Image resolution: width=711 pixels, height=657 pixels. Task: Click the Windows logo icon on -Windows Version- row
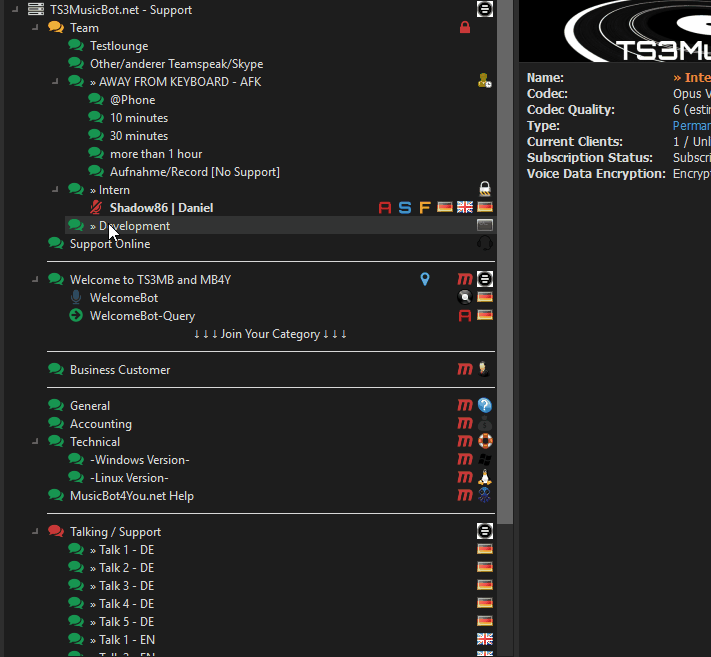[x=485, y=460]
